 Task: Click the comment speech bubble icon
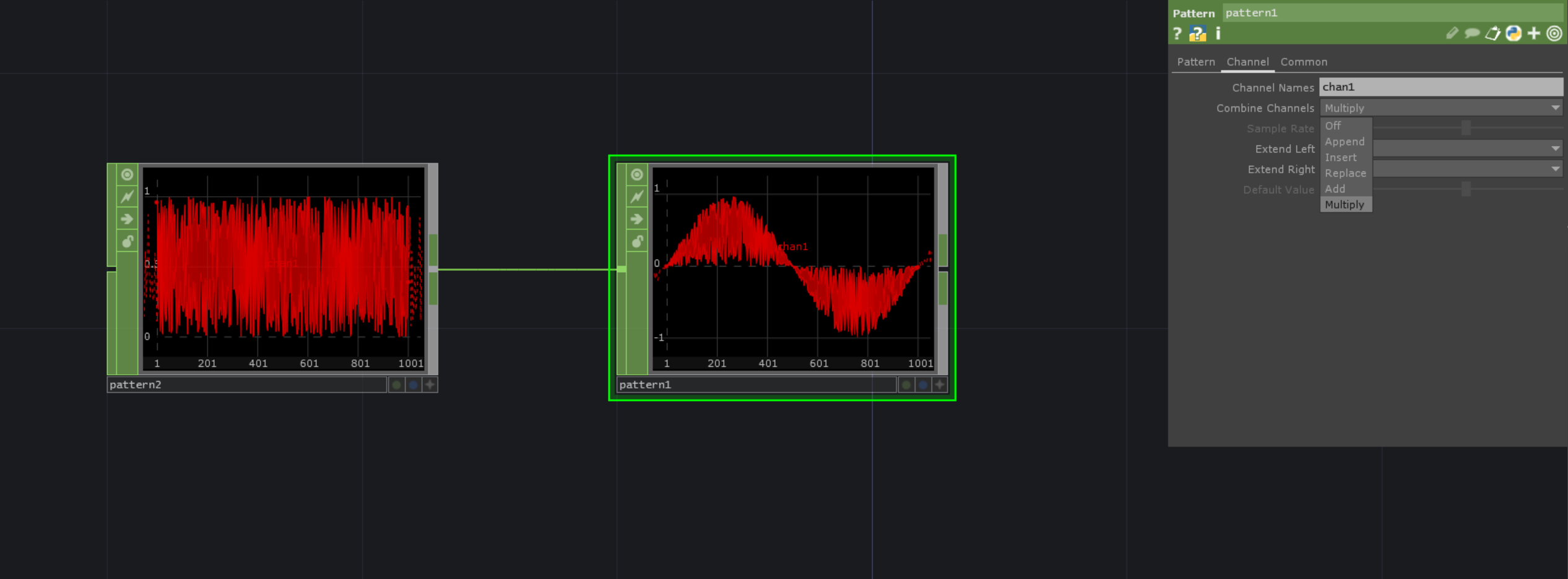pyautogui.click(x=1472, y=33)
